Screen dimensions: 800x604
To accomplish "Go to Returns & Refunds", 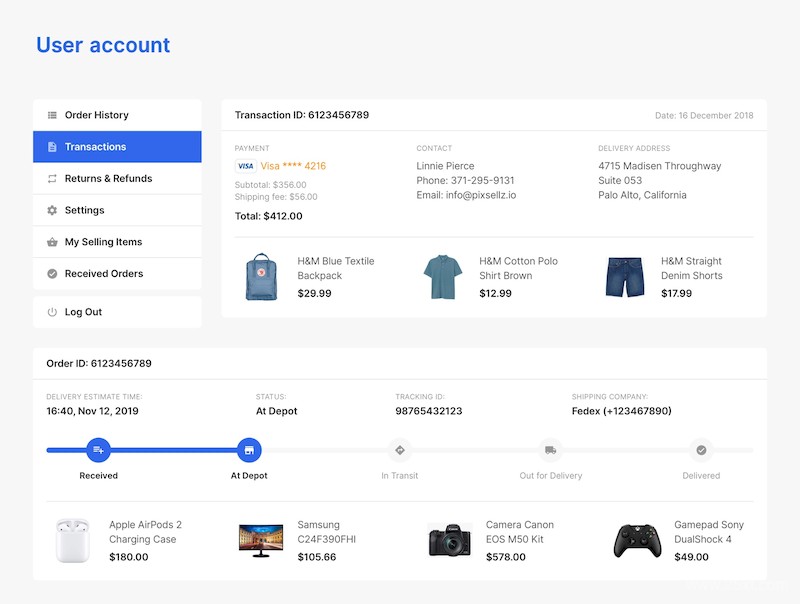I will tap(117, 179).
